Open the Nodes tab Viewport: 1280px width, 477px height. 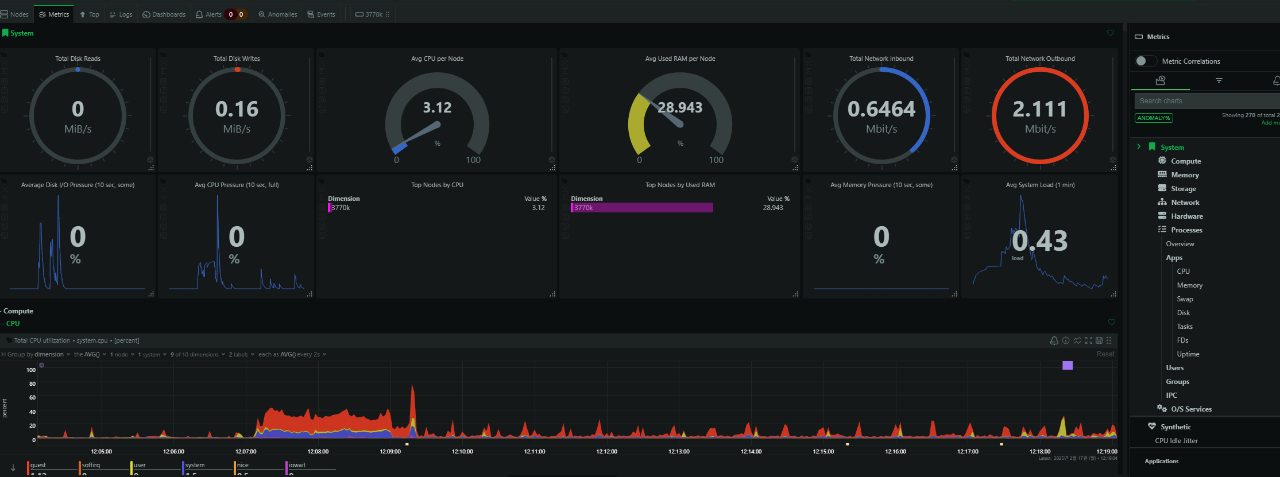16,15
